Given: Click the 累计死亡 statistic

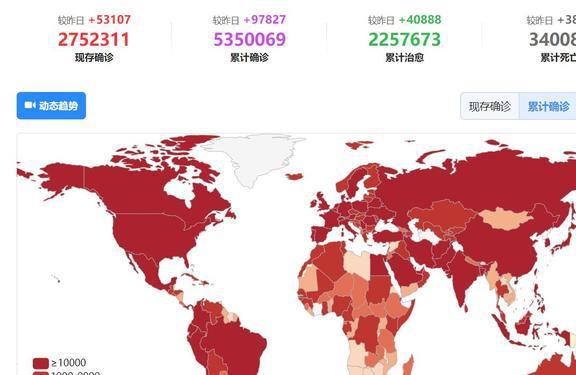Looking at the screenshot, I should [x=552, y=40].
